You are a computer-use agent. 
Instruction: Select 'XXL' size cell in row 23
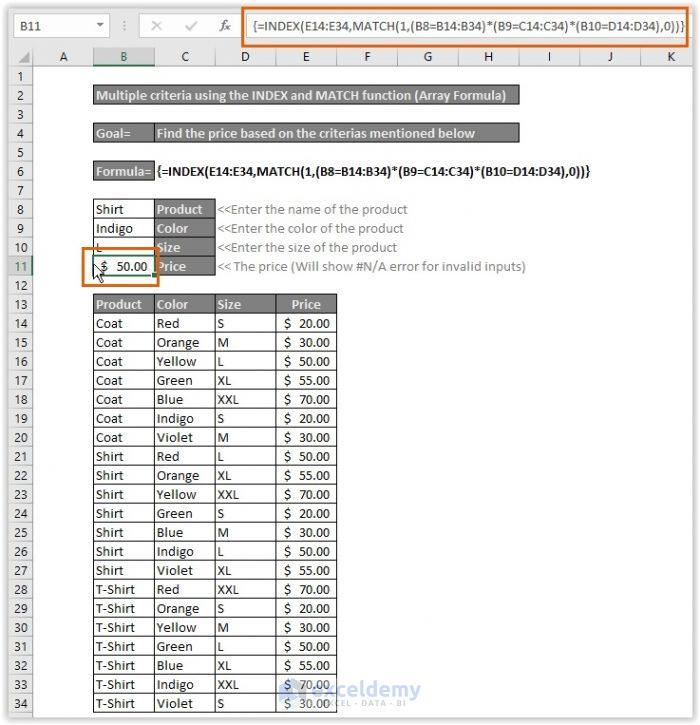click(x=246, y=494)
